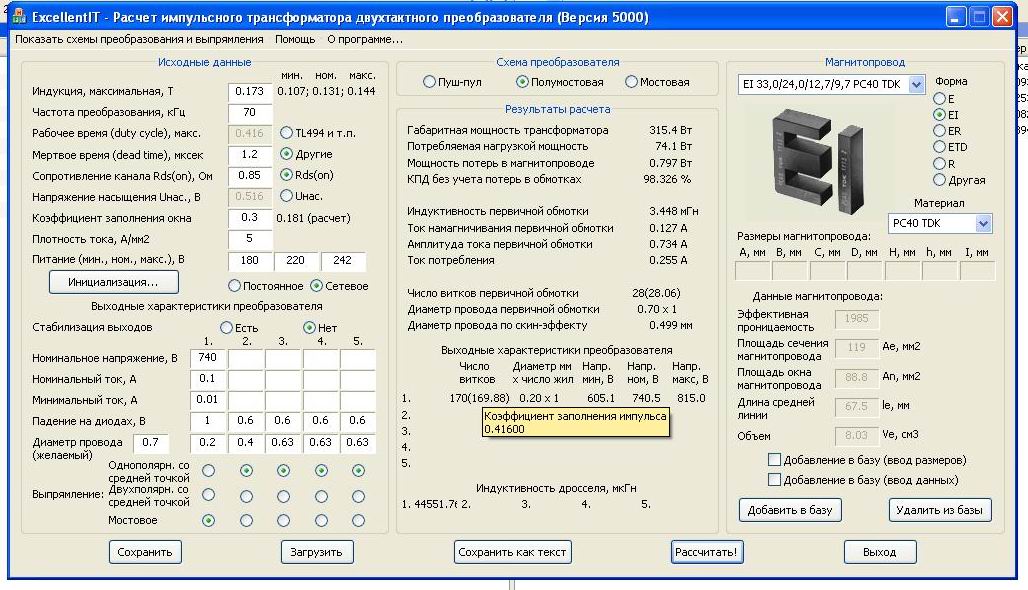Click the ExcellentIT title bar app icon
Screen dimensions: 1028x590
pyautogui.click(x=18, y=17)
